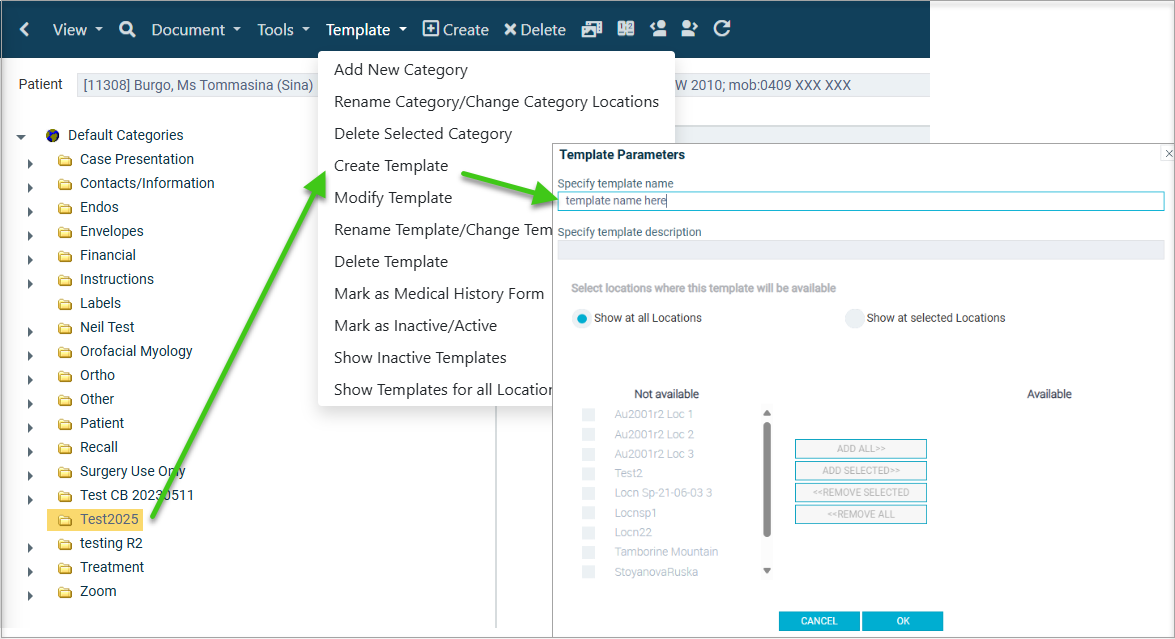Screen dimensions: 1175x639
Task: Click the Specify template name field
Action: (860, 201)
